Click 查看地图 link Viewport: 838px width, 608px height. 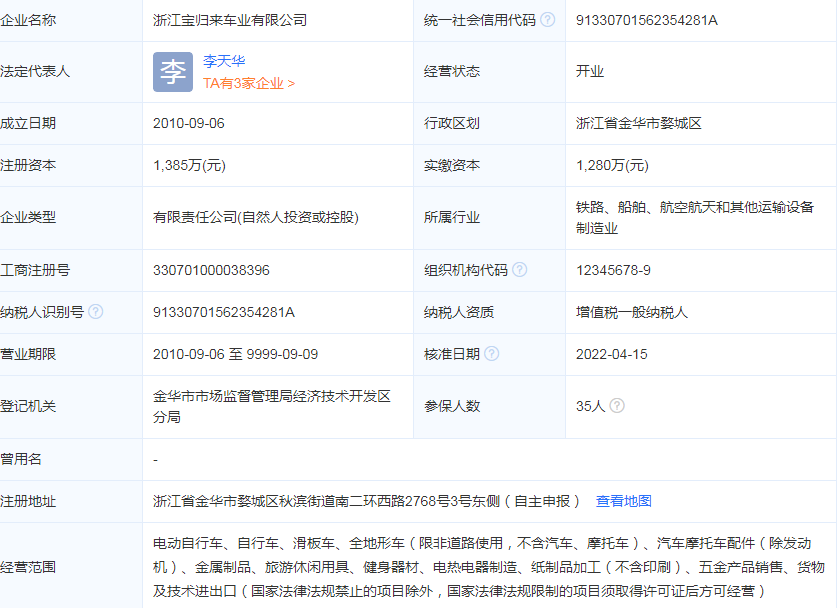coord(624,501)
